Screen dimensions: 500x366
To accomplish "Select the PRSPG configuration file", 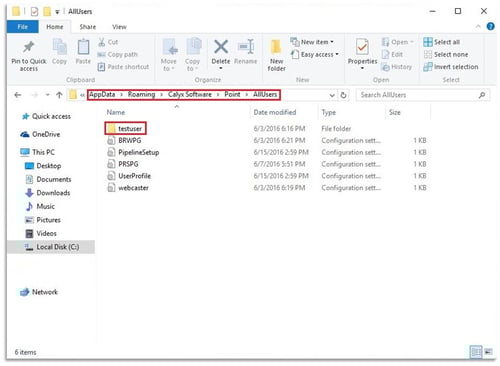I will [123, 164].
